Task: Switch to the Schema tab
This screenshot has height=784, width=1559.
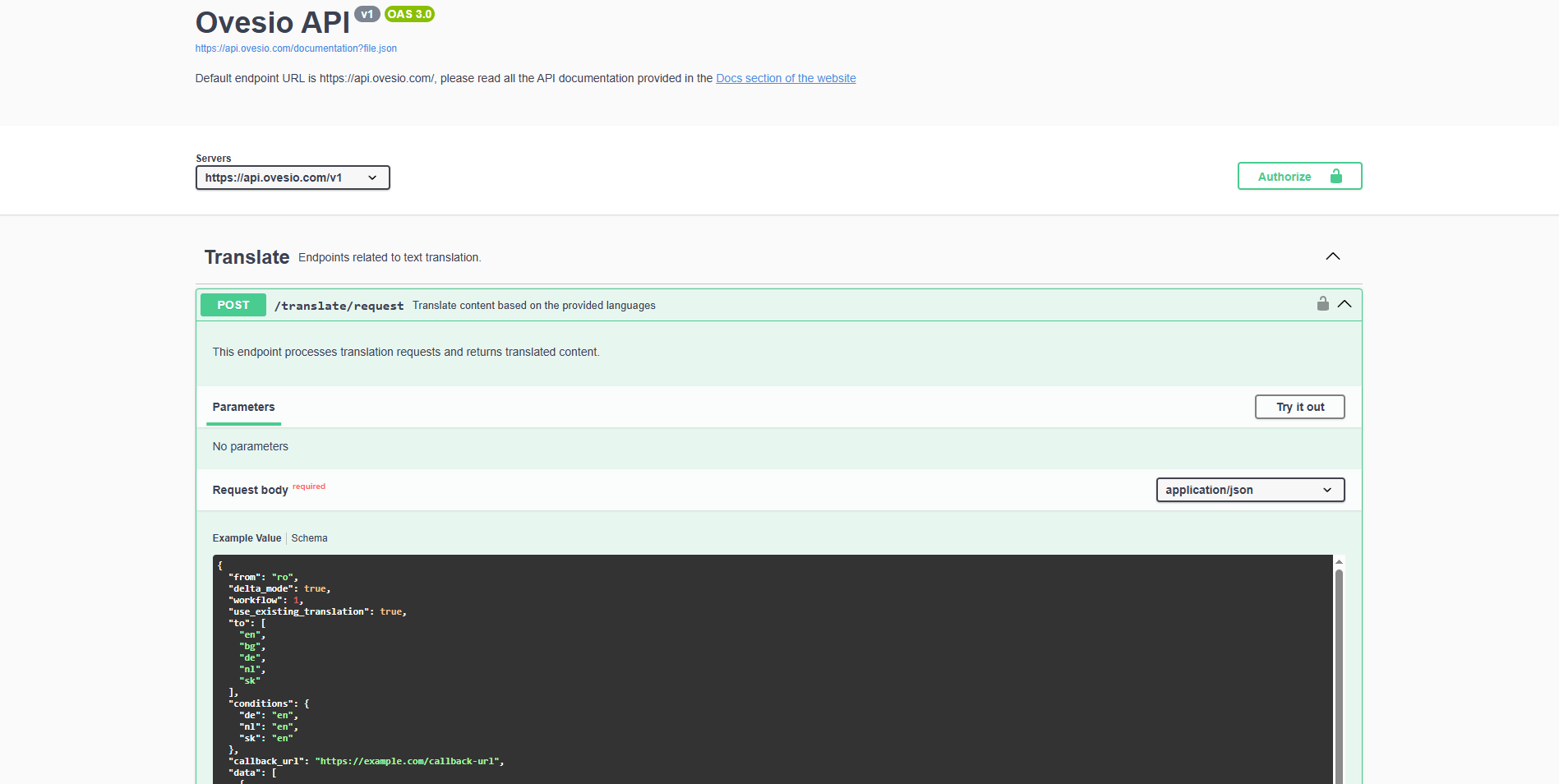Action: pos(309,538)
